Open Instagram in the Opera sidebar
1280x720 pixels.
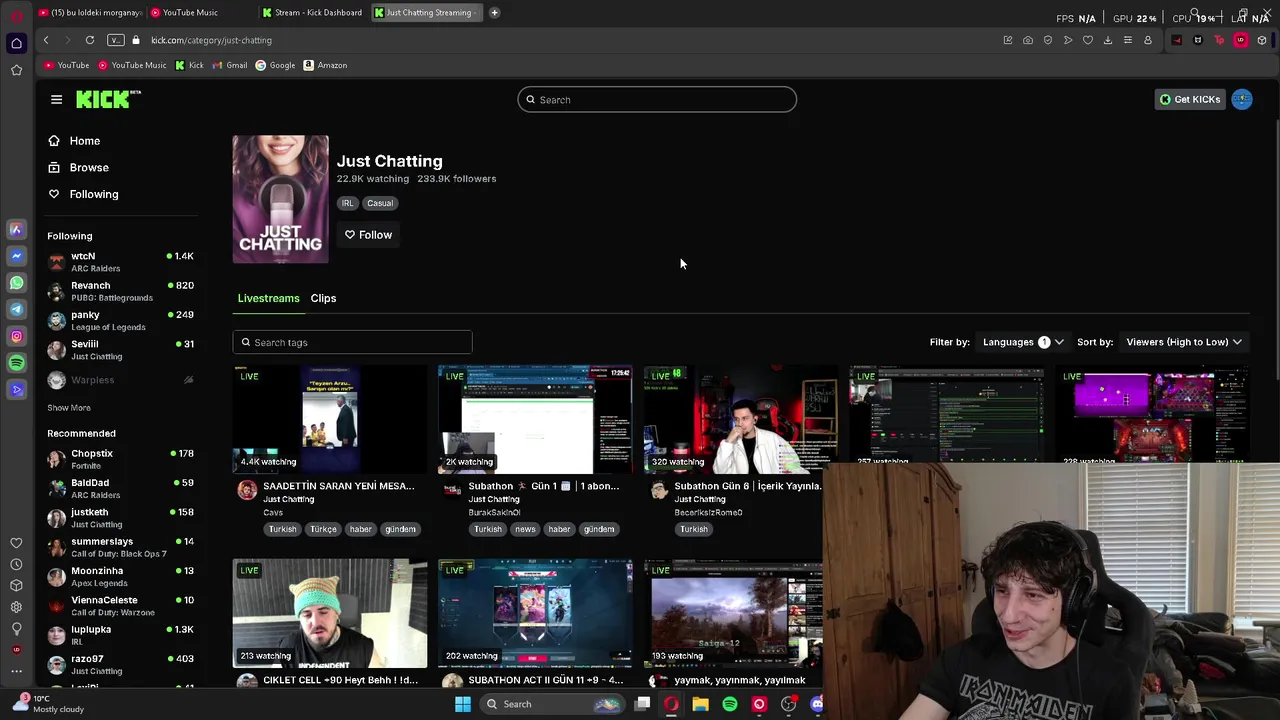(x=16, y=336)
